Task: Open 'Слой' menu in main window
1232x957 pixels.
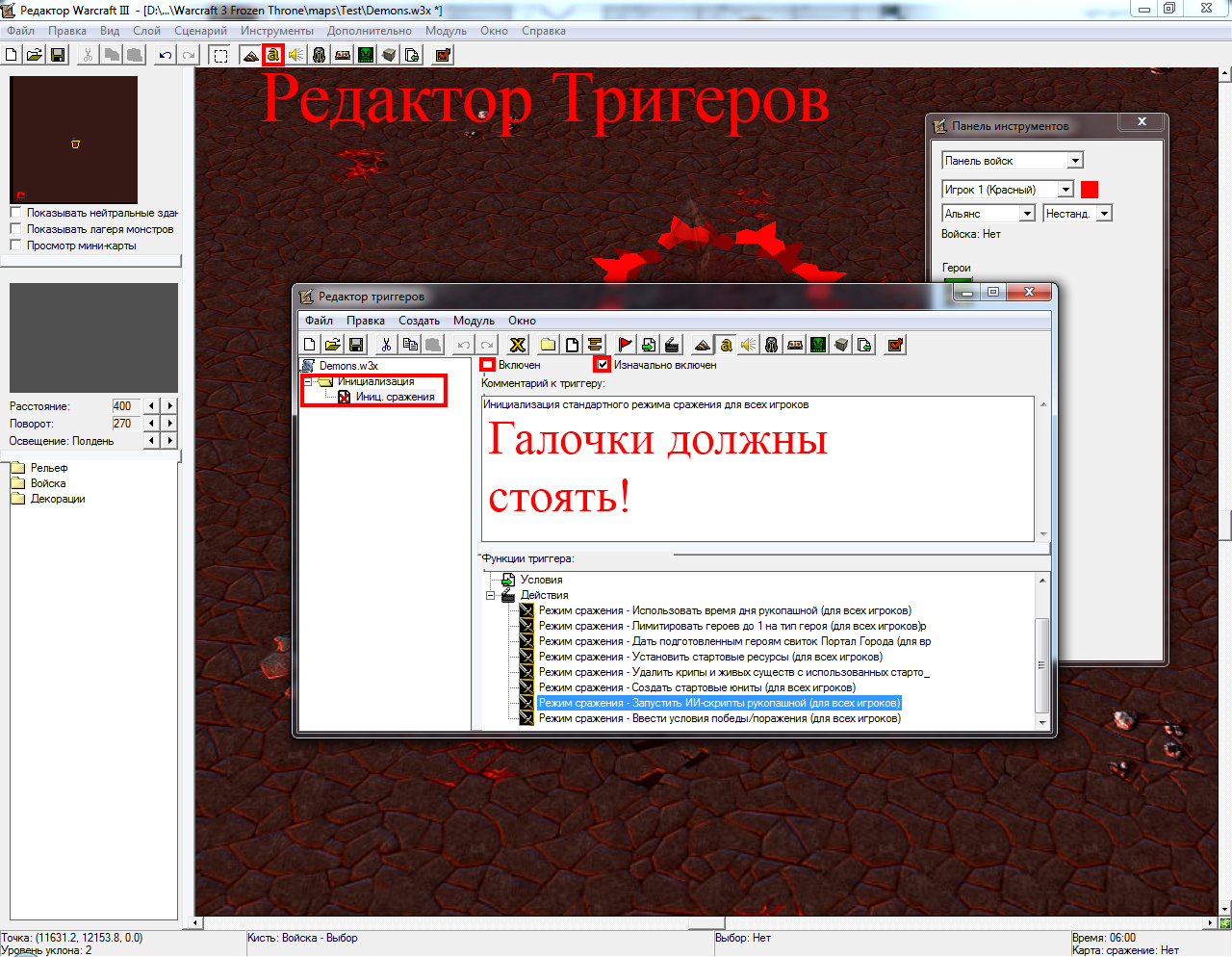Action: tap(146, 31)
